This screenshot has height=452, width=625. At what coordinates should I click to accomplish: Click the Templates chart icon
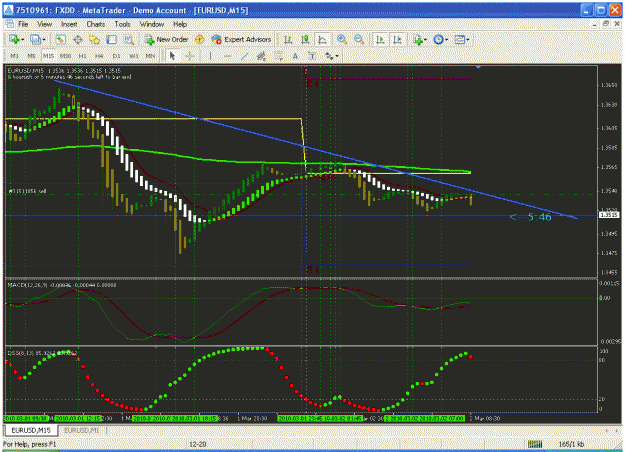(460, 39)
